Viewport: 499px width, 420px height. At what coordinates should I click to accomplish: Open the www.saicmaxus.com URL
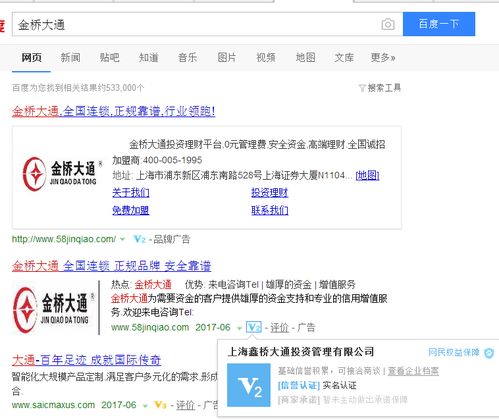53,405
